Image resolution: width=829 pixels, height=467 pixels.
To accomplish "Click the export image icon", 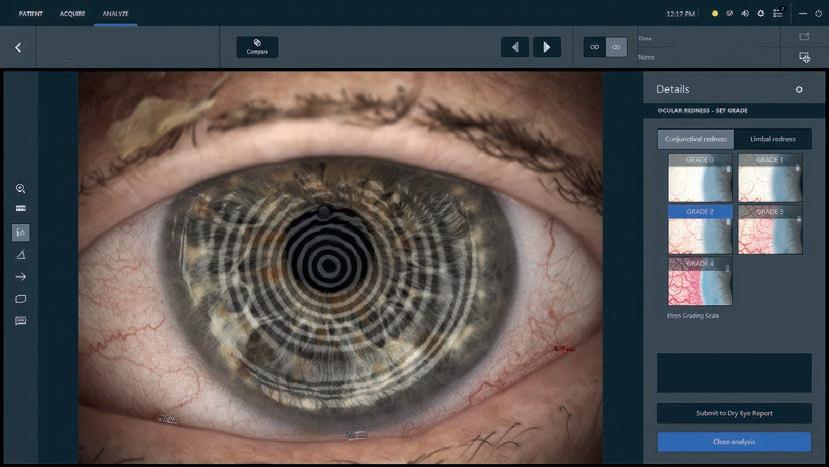I will pos(804,36).
